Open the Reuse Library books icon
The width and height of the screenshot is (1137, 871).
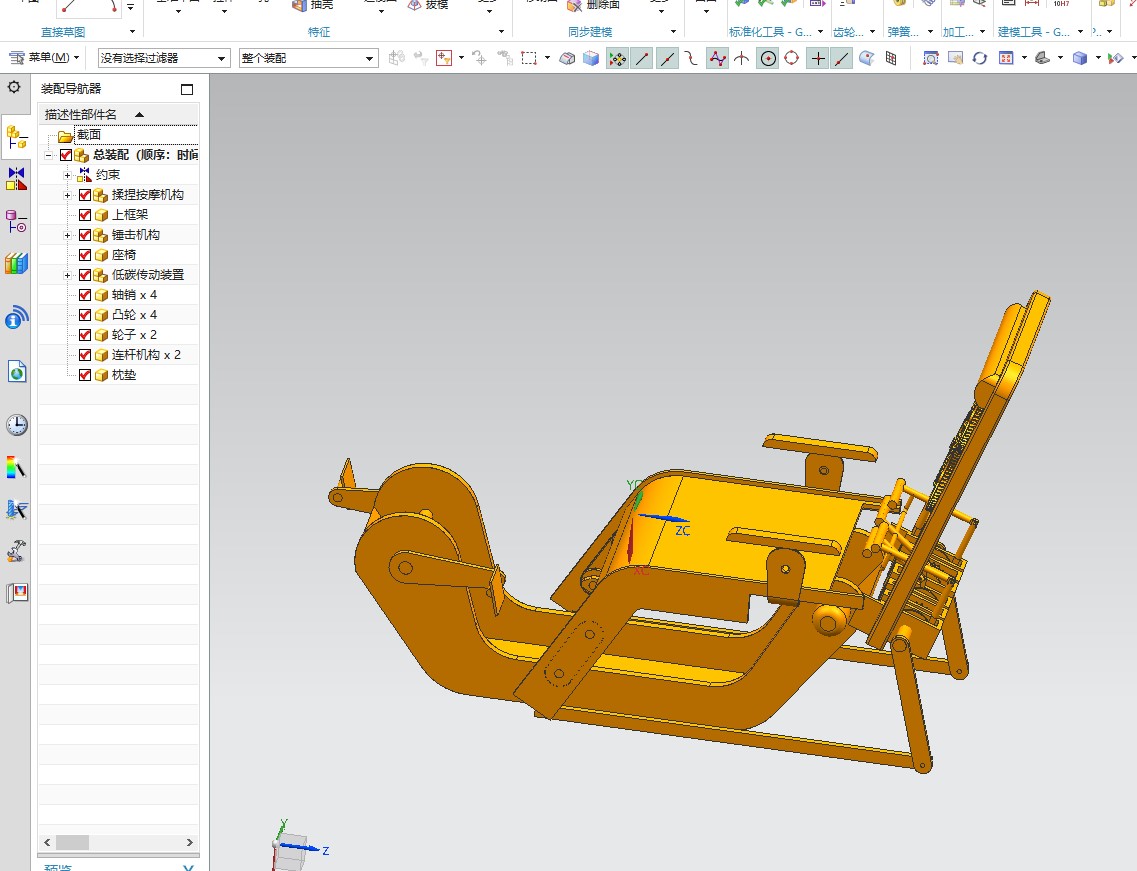point(16,263)
